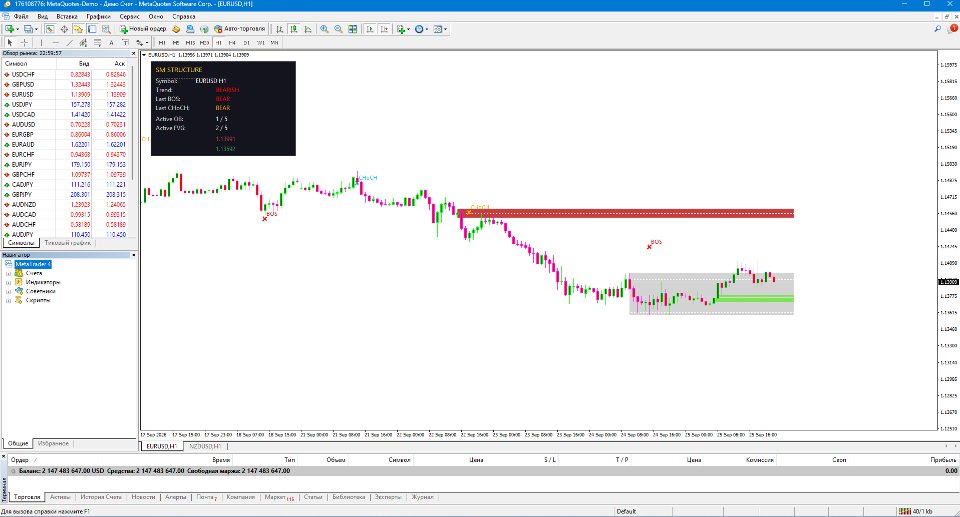960x517 pixels.
Task: Zoom out on the chart
Action: point(338,29)
